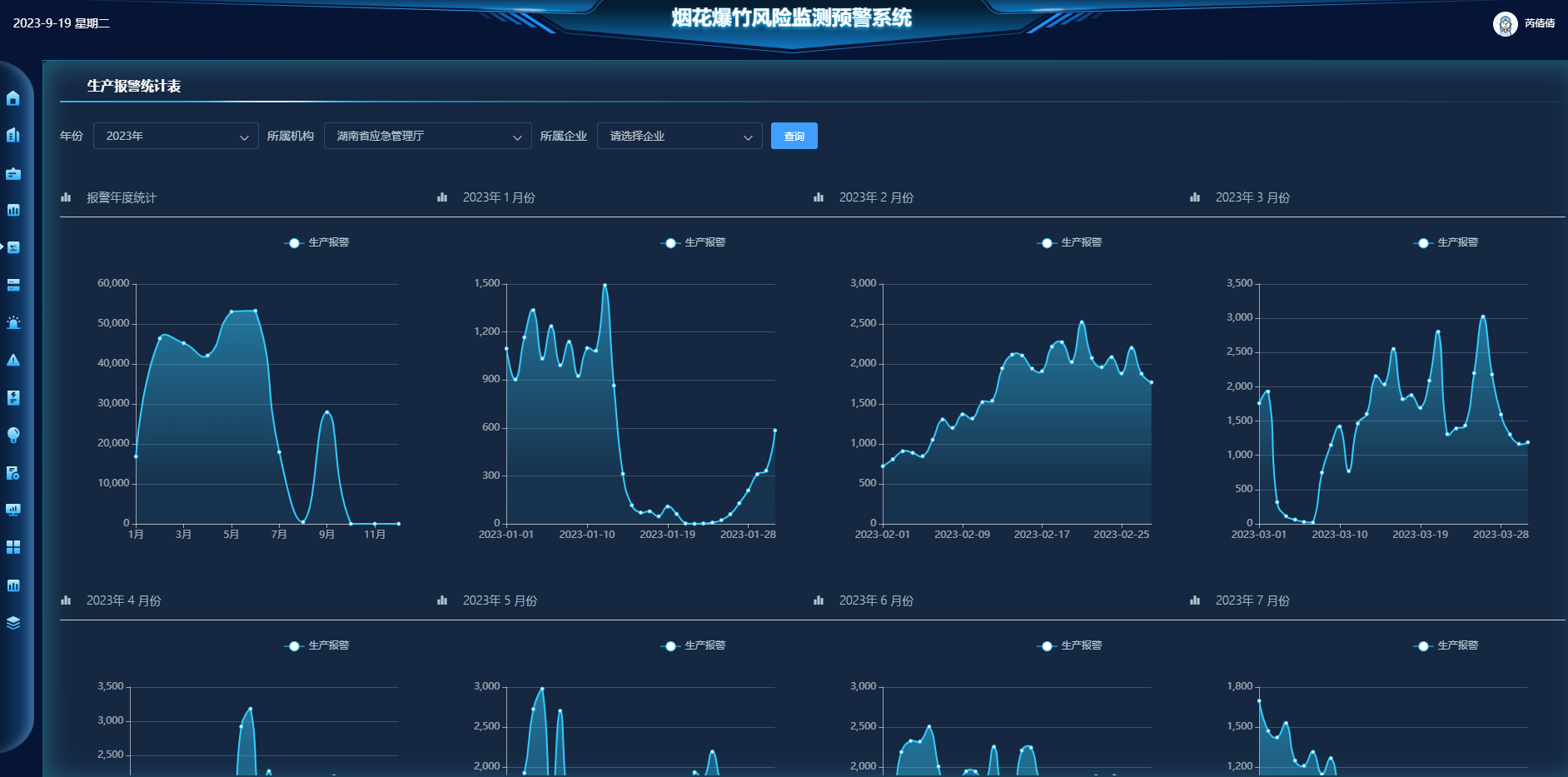Click the 2023年 3 月份 heading

(x=1252, y=197)
